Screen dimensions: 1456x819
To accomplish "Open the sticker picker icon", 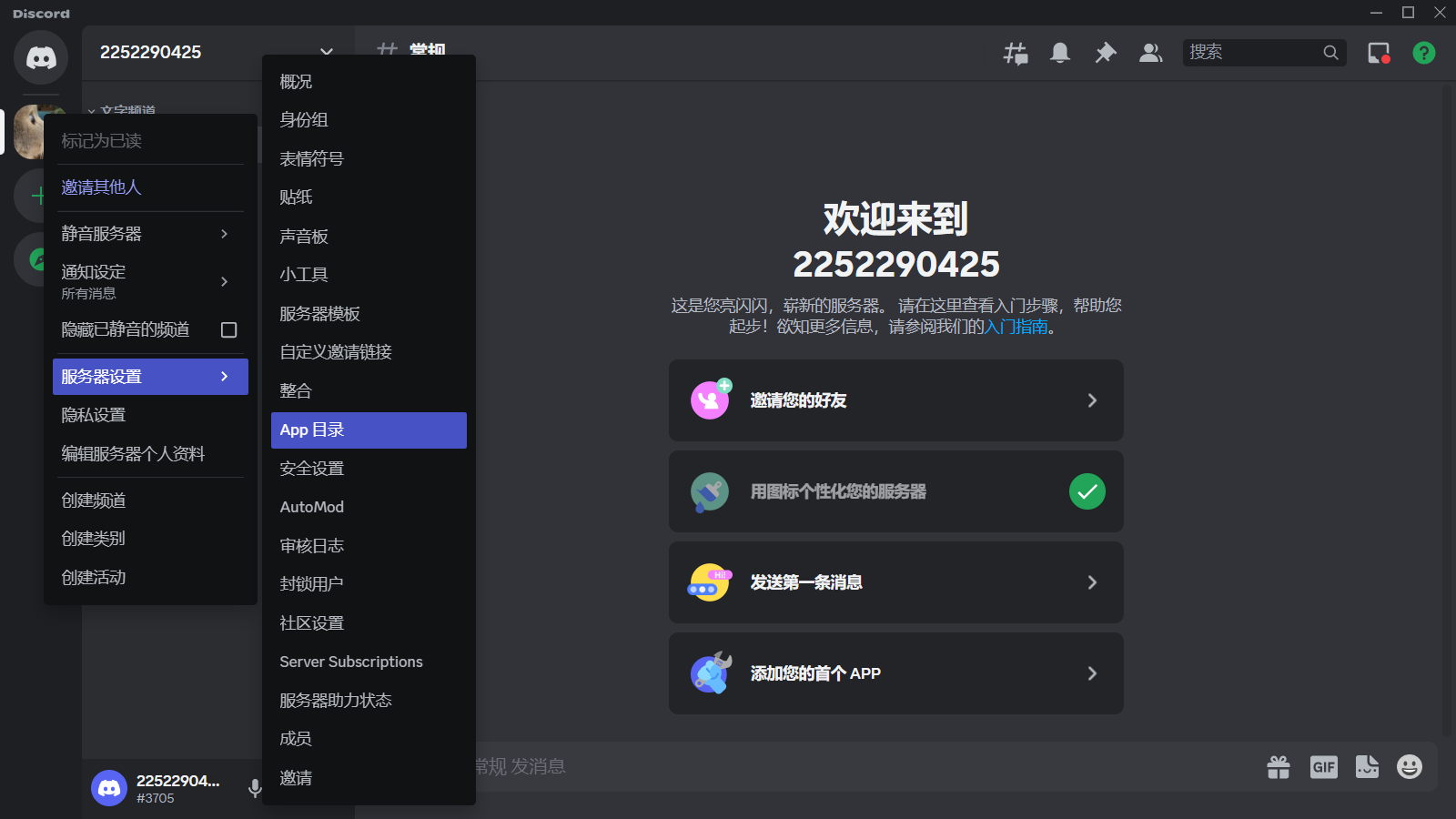I will point(1367,767).
